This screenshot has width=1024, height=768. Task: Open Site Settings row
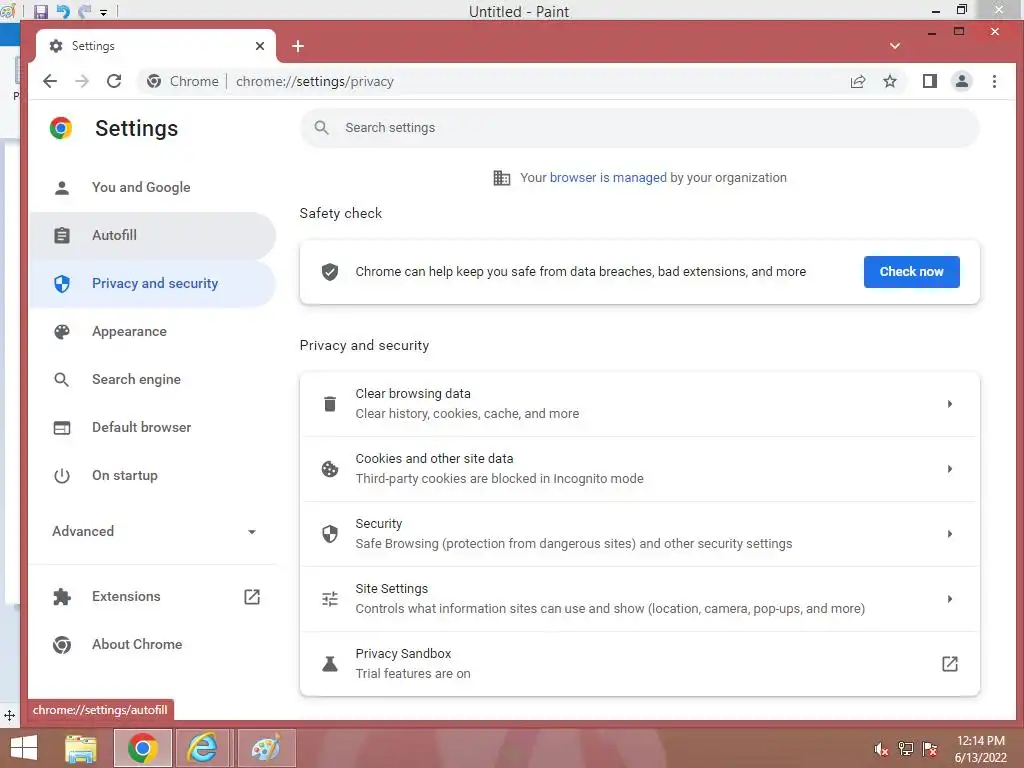[x=640, y=598]
